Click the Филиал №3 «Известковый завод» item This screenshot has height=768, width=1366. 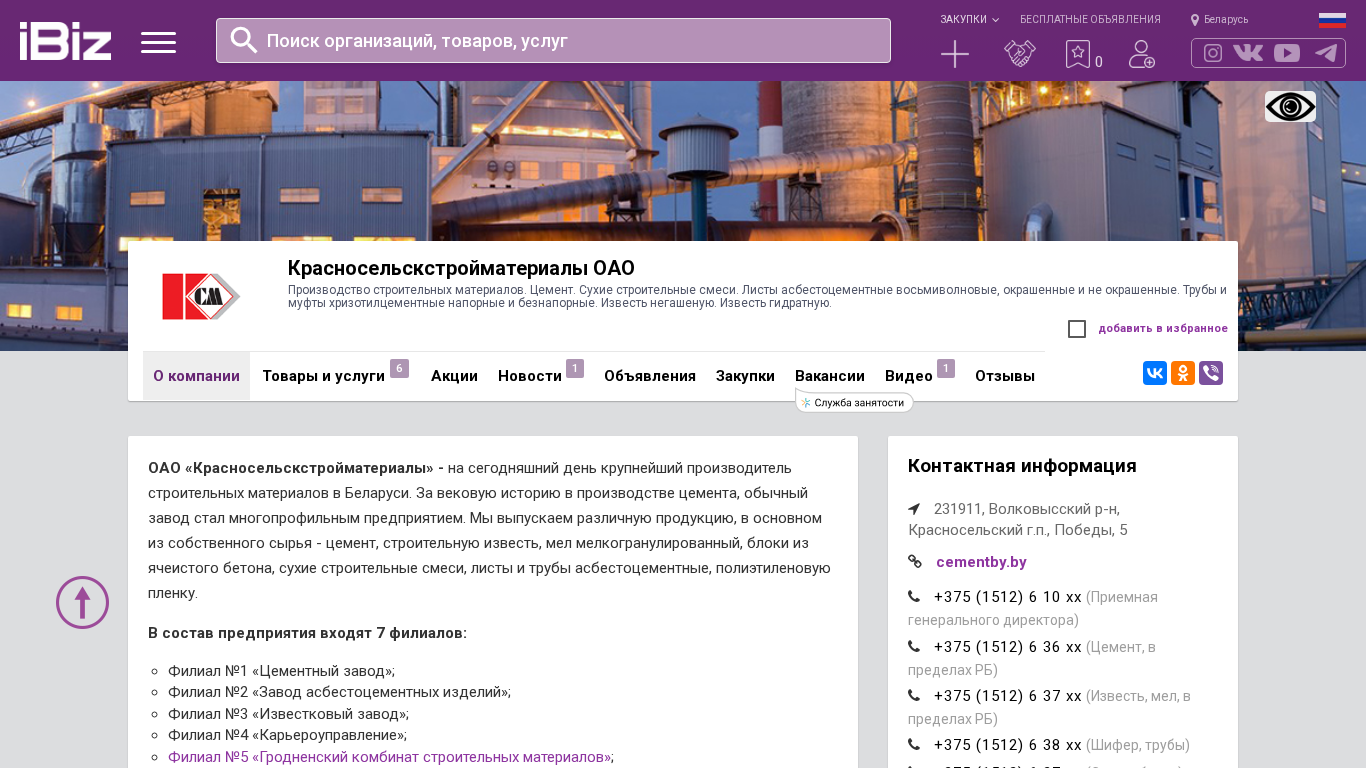(x=288, y=714)
